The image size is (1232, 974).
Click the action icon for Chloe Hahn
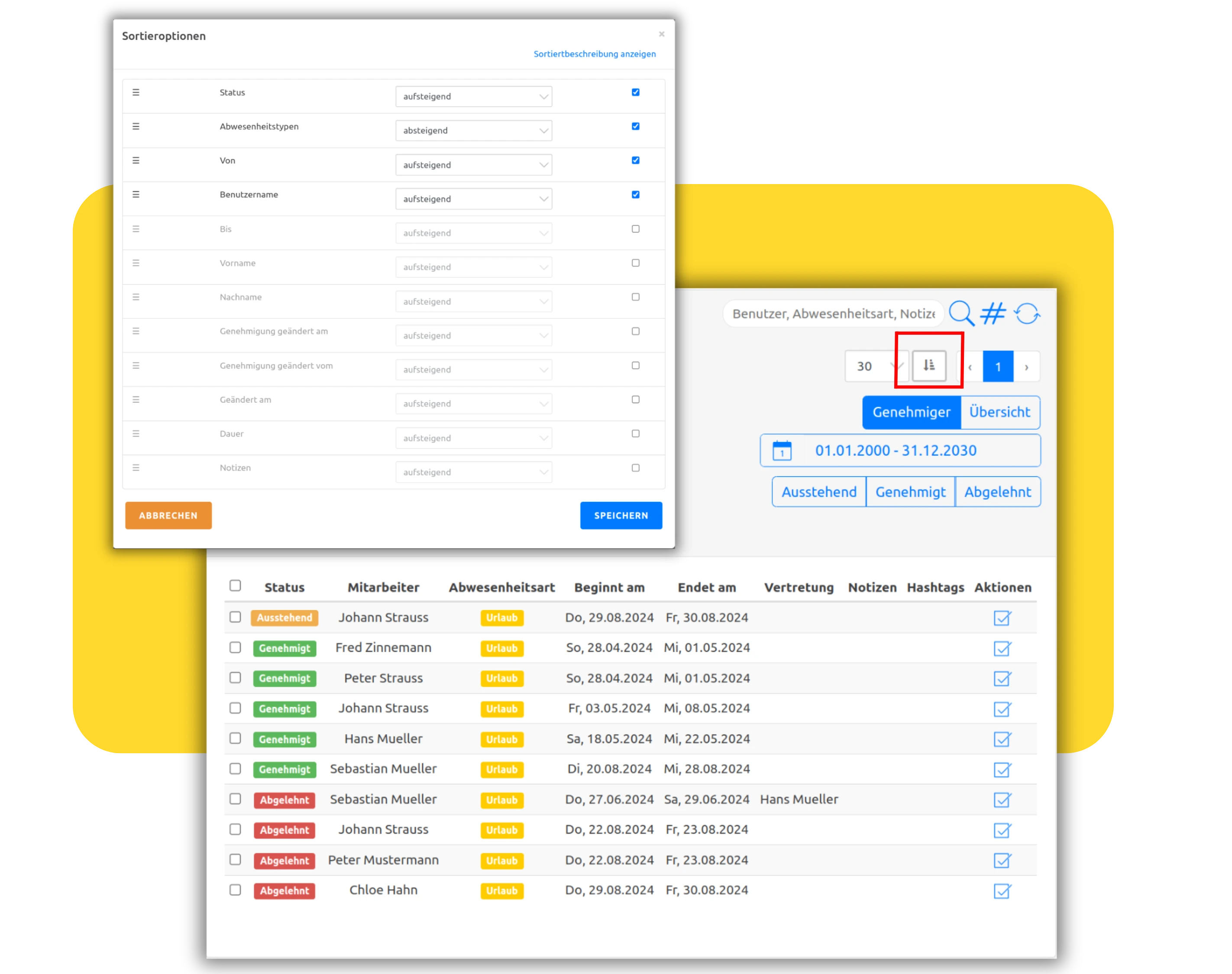pyautogui.click(x=1002, y=891)
